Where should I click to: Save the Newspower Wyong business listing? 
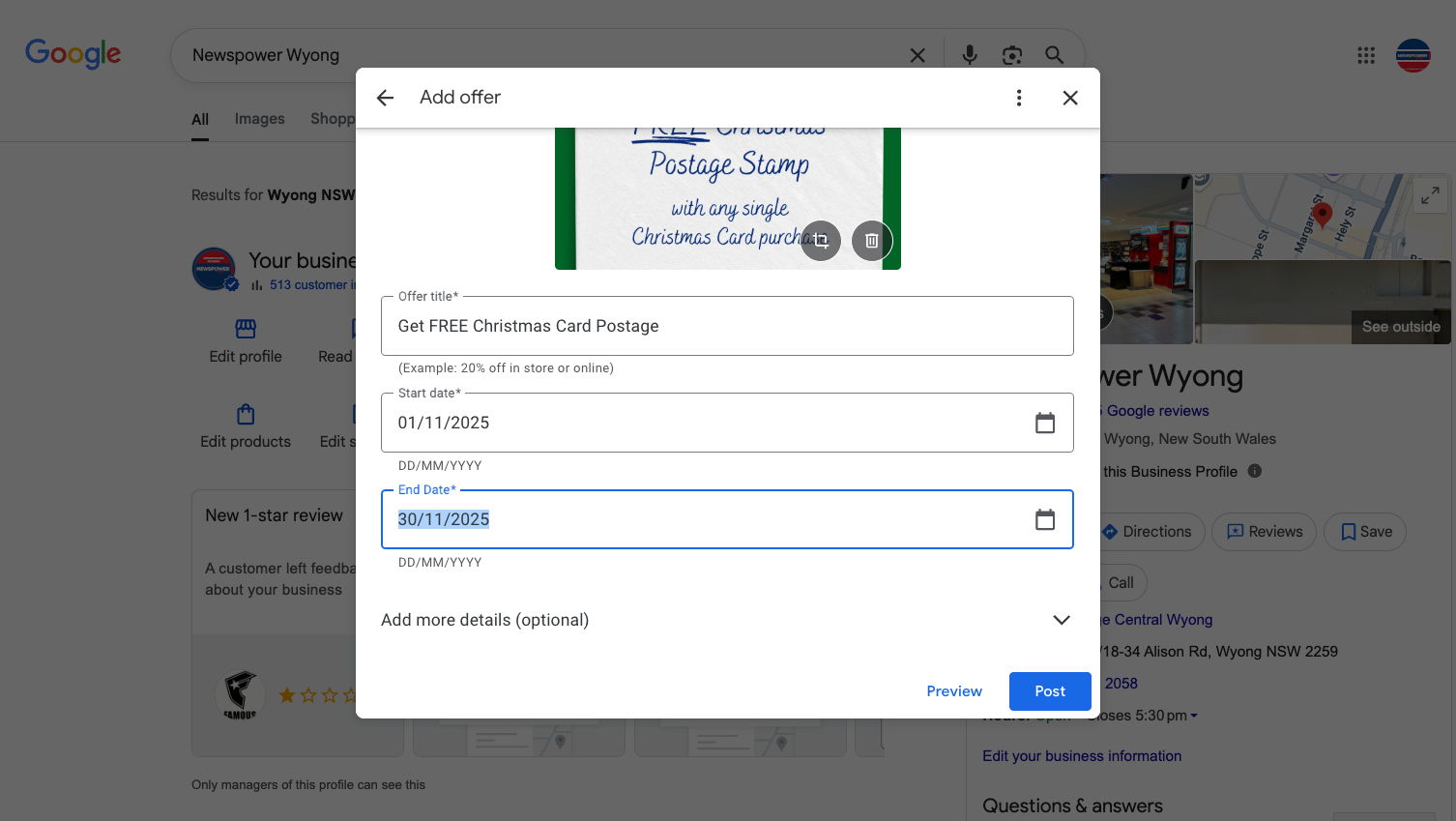1365,532
